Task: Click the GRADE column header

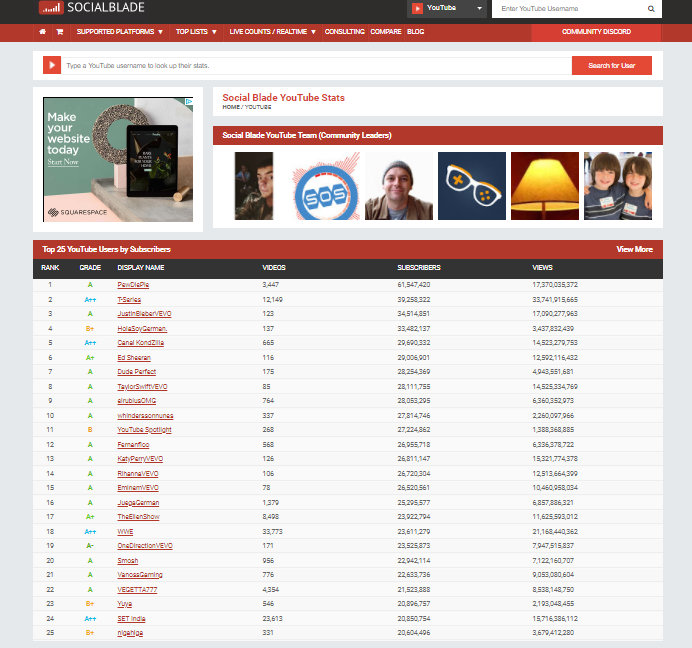Action: pos(90,268)
